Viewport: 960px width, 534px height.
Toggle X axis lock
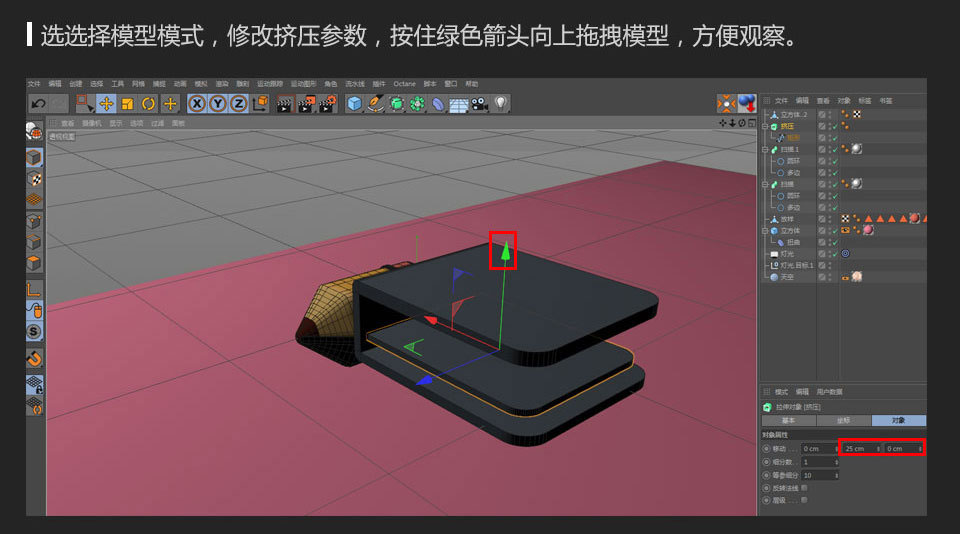197,104
